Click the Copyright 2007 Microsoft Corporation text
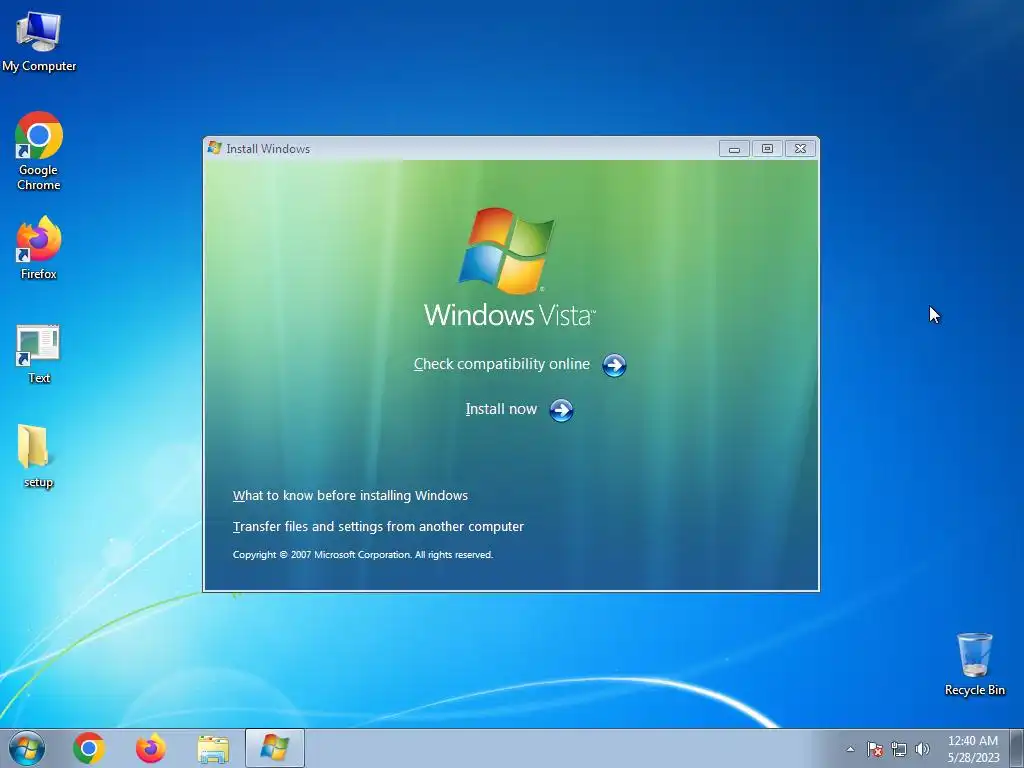This screenshot has height=768, width=1024. (362, 554)
